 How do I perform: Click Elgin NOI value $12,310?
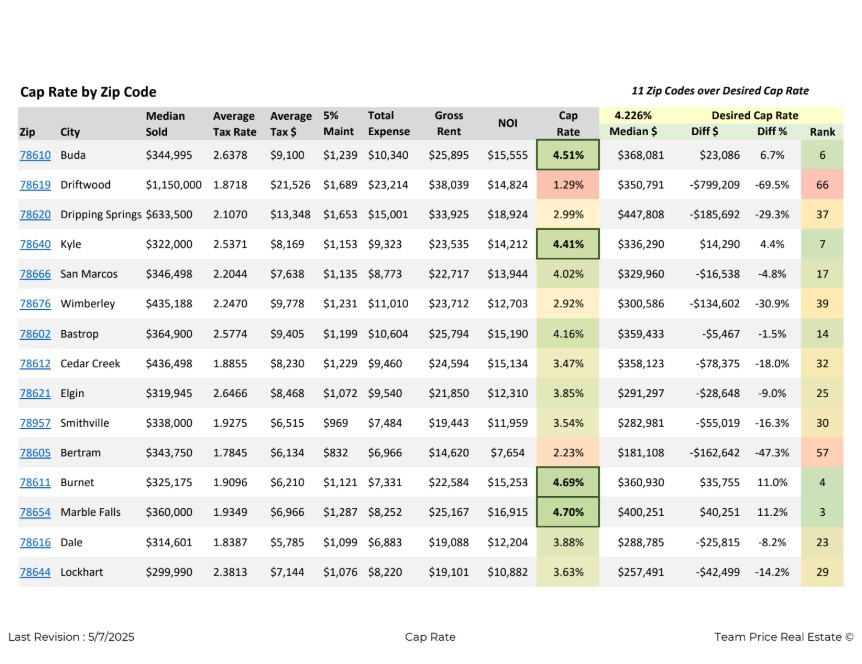tap(507, 393)
